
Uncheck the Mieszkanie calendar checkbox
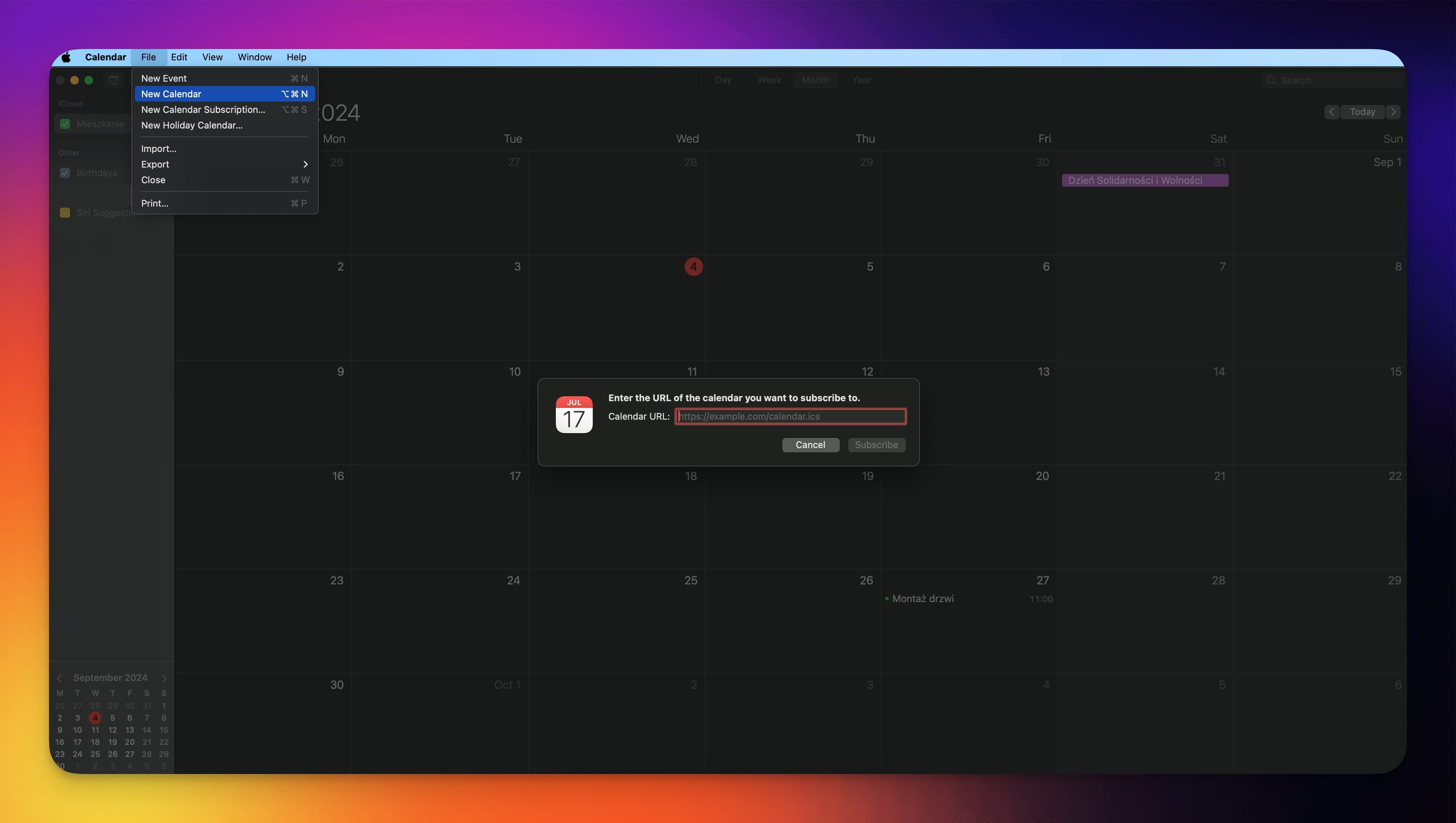point(65,124)
